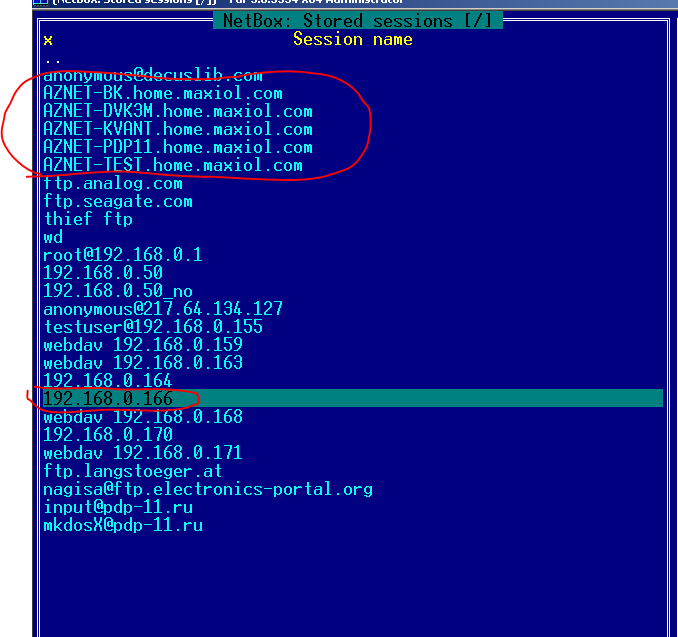The height and width of the screenshot is (637, 678).
Task: Select the 'thief ftp' session entry
Action: 88,219
